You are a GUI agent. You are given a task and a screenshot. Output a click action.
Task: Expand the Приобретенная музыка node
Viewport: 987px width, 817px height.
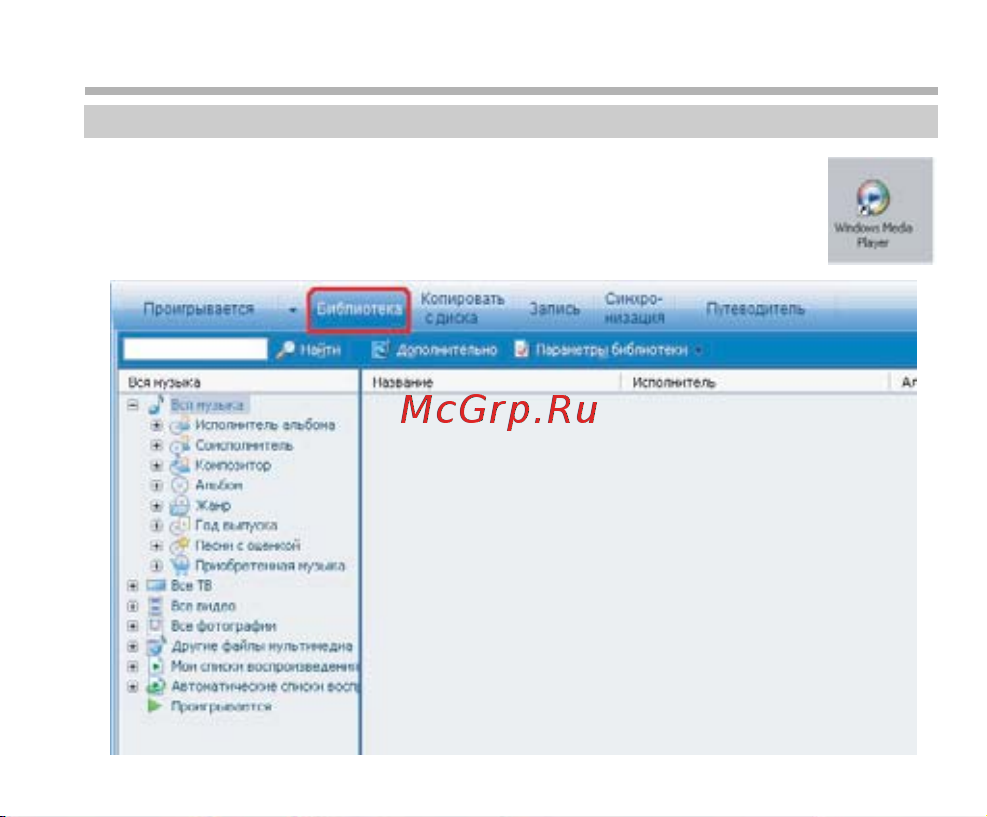[157, 566]
